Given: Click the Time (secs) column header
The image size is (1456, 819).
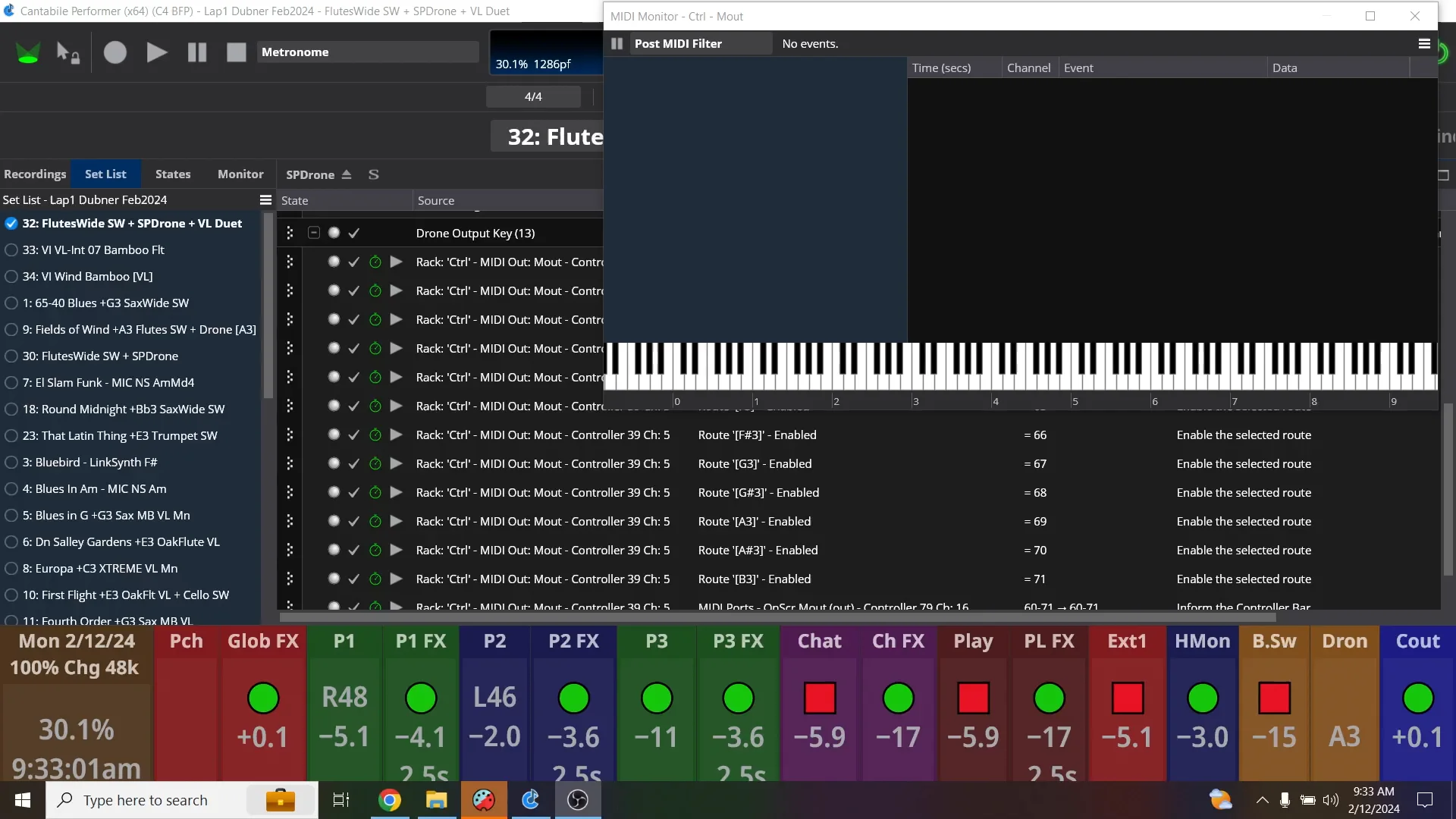Looking at the screenshot, I should pyautogui.click(x=954, y=67).
